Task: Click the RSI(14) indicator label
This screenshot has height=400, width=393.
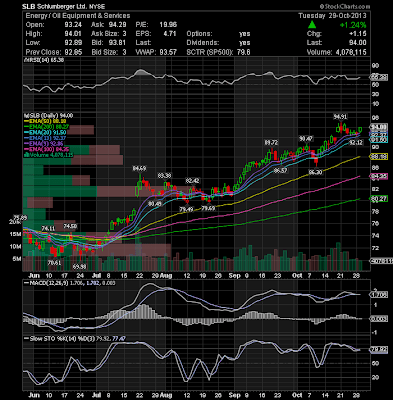Action: 43,60
